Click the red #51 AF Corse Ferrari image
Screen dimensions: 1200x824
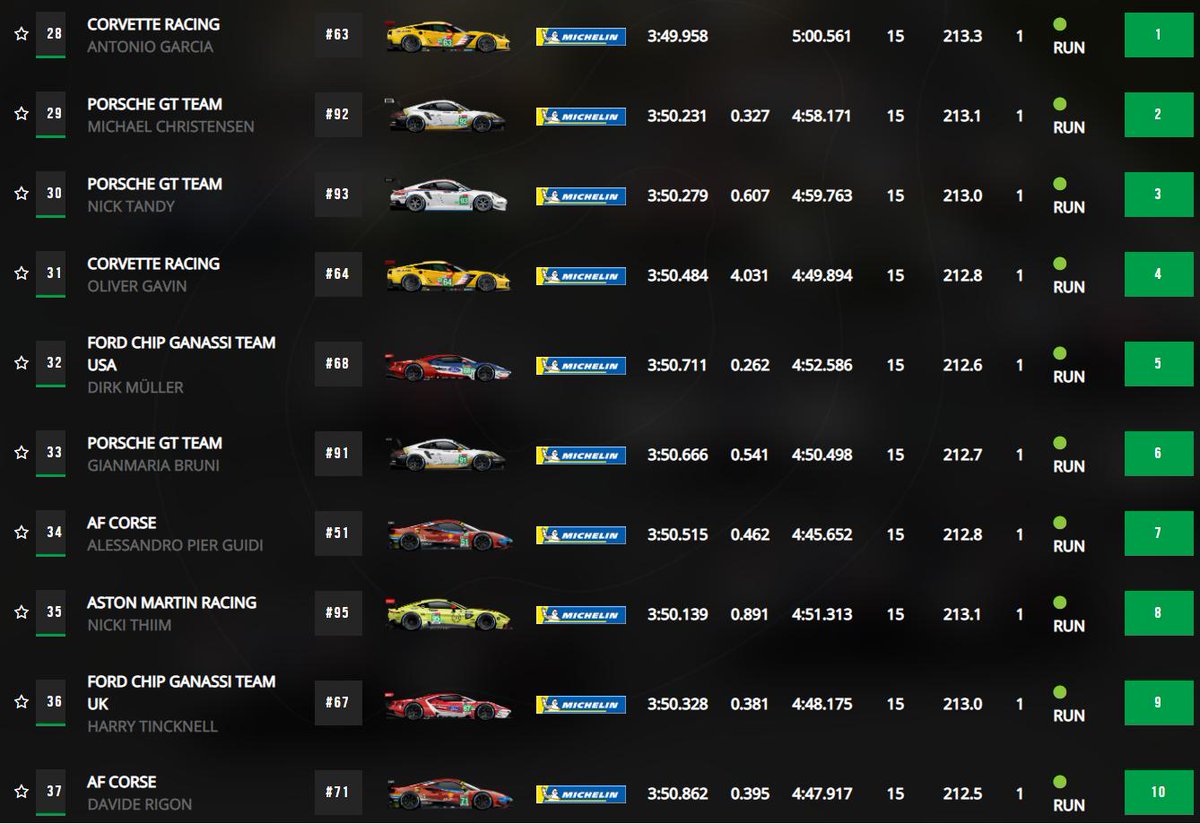point(448,535)
